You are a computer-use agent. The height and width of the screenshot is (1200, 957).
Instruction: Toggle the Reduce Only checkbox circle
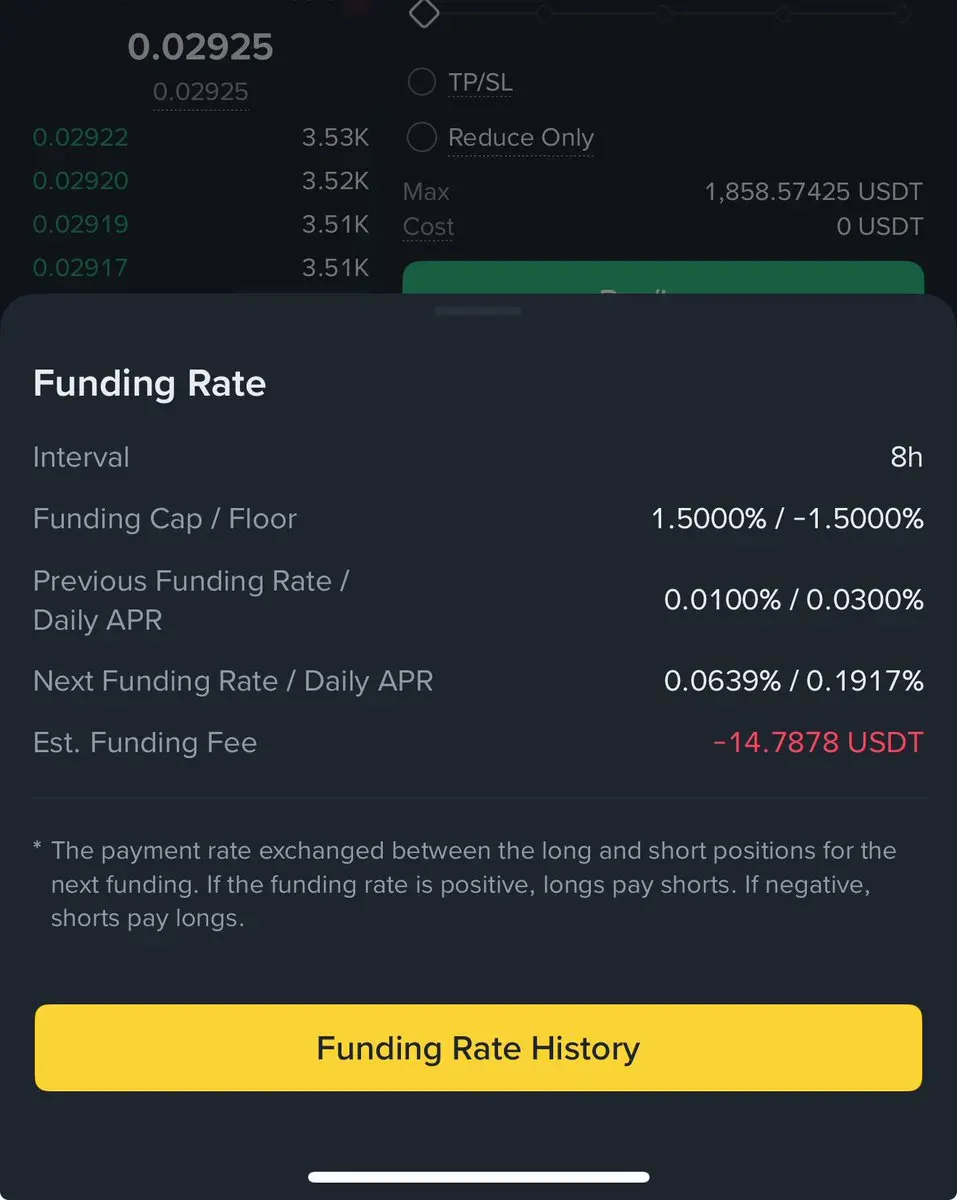[x=422, y=137]
